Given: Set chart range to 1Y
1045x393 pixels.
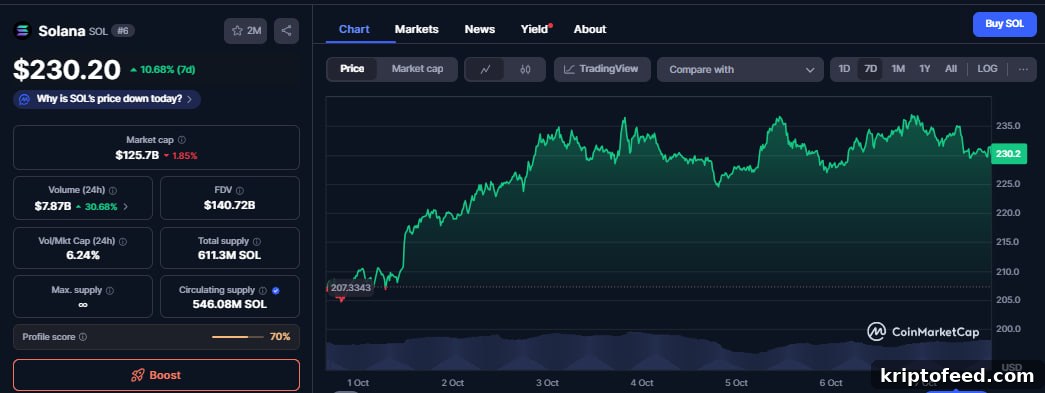Looking at the screenshot, I should pos(924,69).
